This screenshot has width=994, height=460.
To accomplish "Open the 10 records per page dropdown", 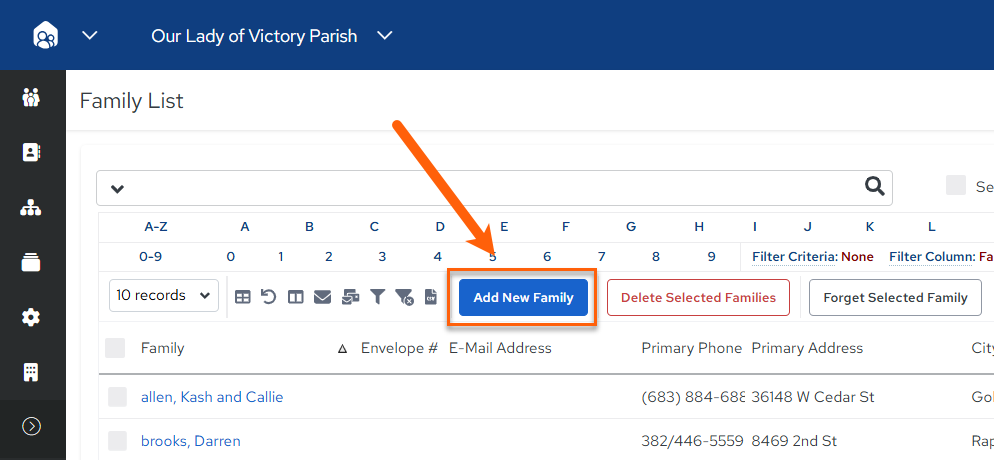I will coord(164,295).
